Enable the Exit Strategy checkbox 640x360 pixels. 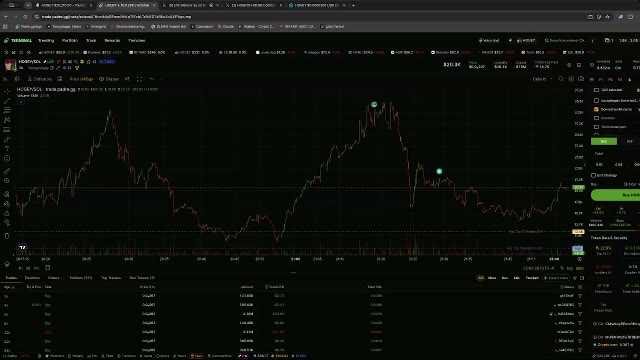point(593,176)
